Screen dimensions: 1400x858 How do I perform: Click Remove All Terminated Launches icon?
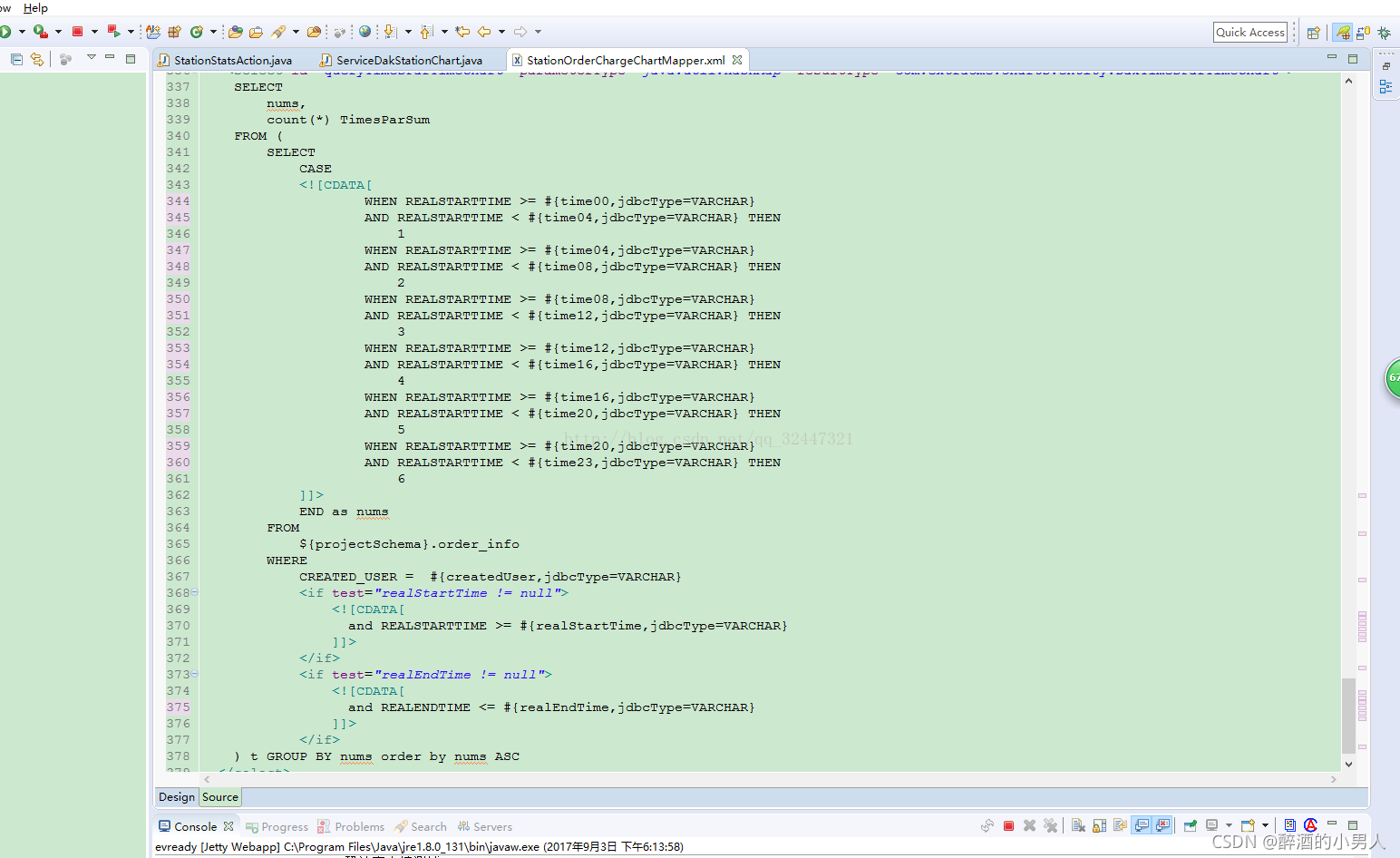1050,825
